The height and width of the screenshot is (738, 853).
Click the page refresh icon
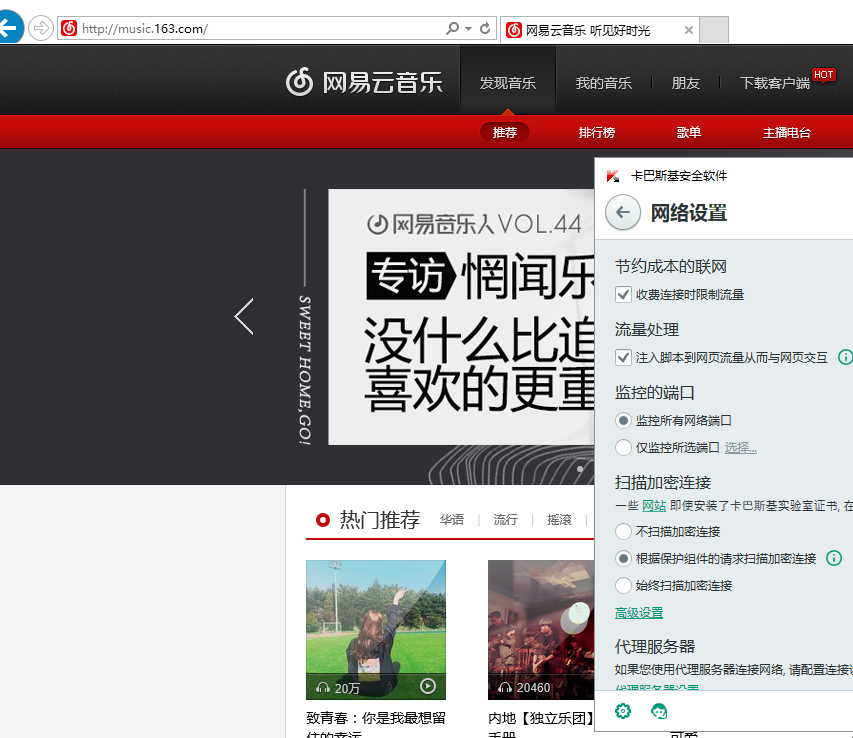(x=485, y=28)
